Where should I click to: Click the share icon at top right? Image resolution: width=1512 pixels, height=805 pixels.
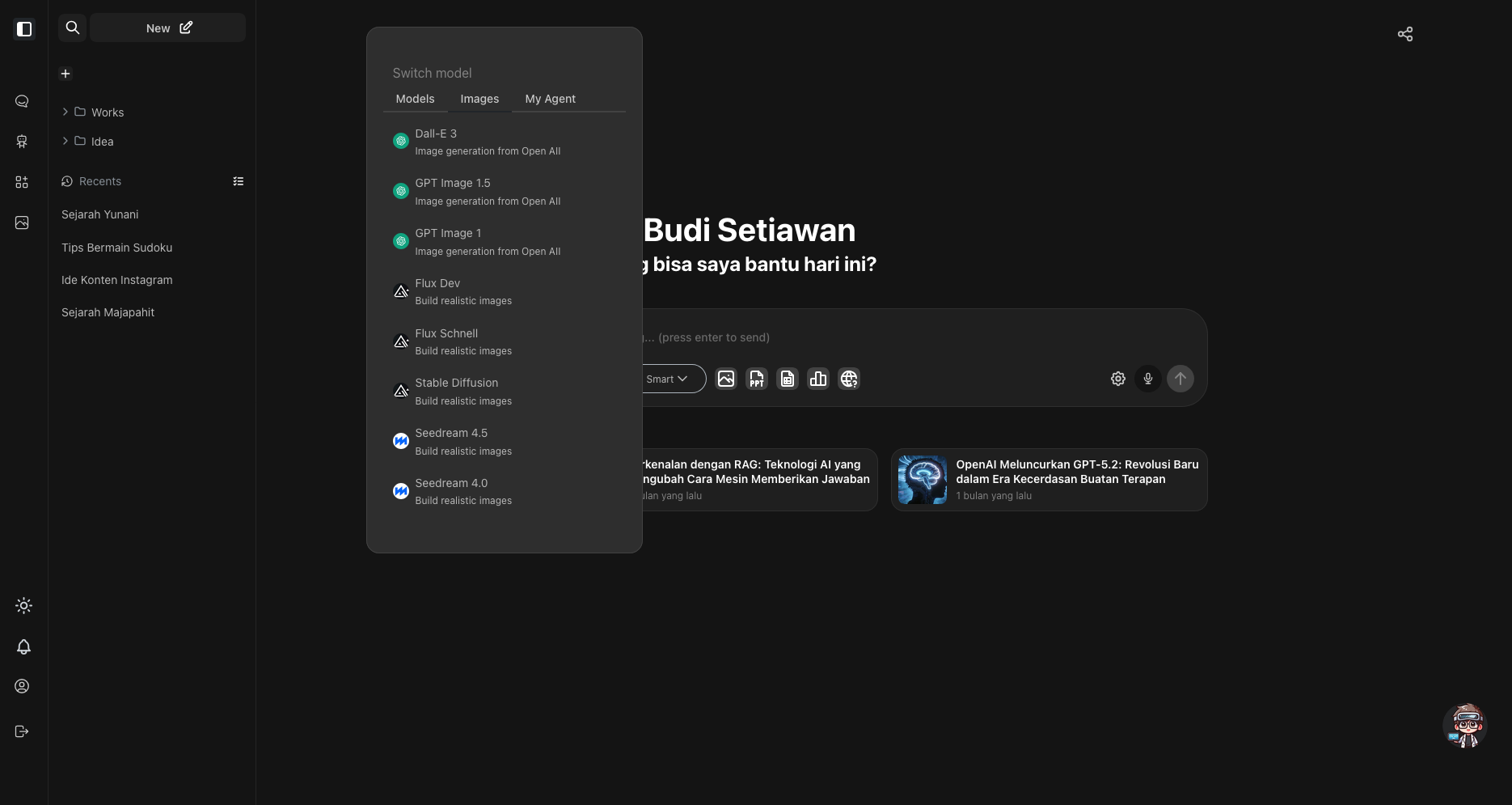pyautogui.click(x=1405, y=34)
